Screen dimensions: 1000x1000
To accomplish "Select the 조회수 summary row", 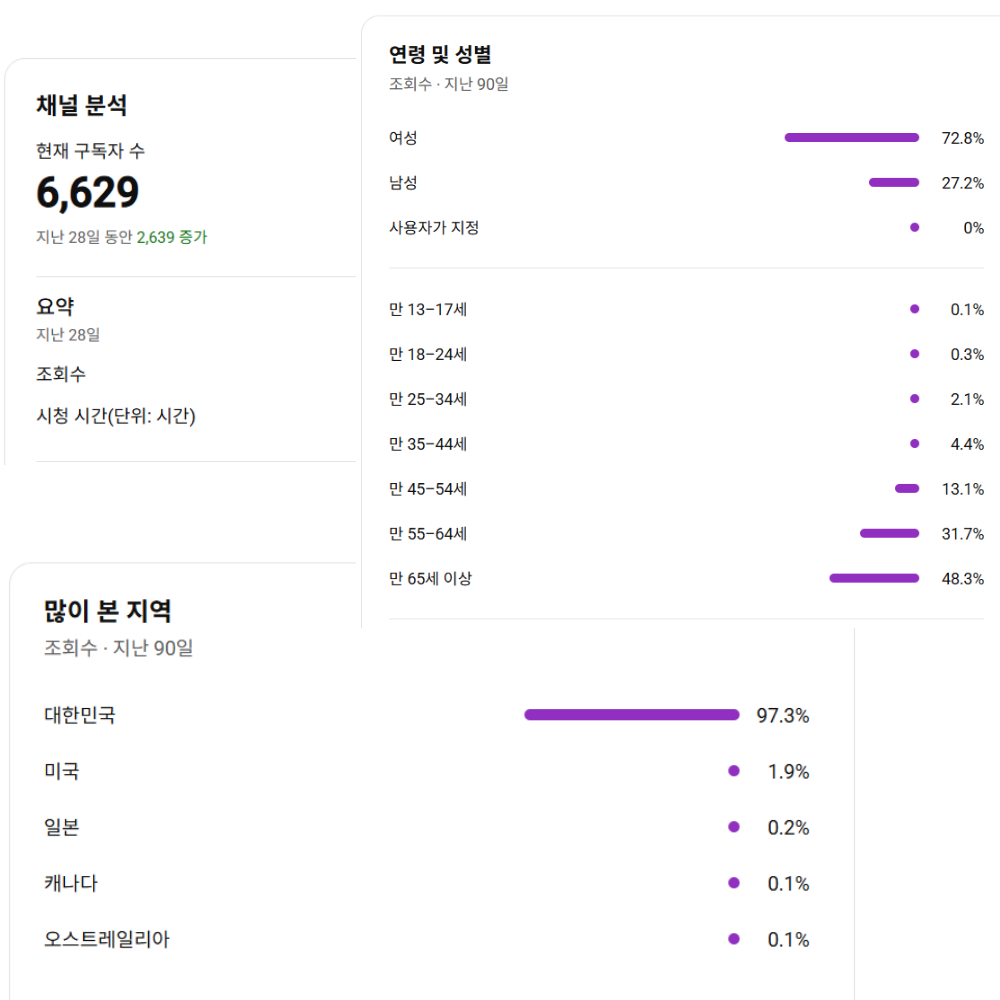I will [196, 374].
